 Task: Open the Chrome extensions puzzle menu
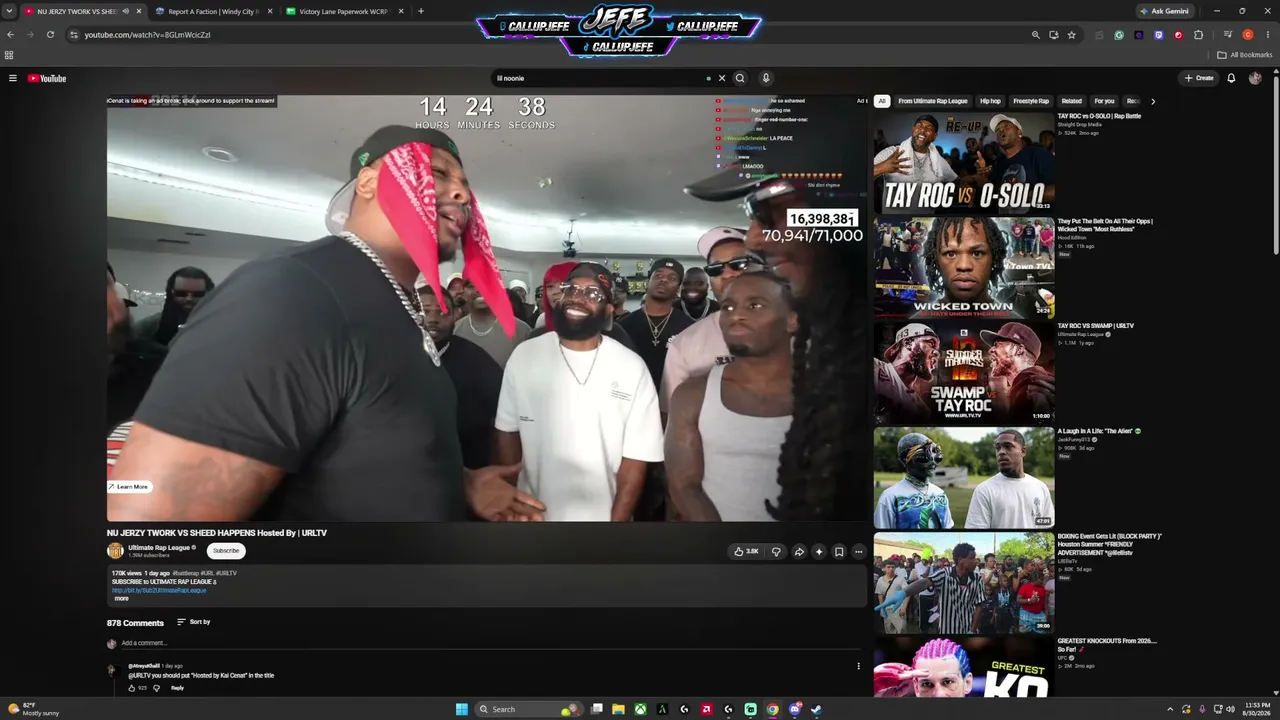1199,35
